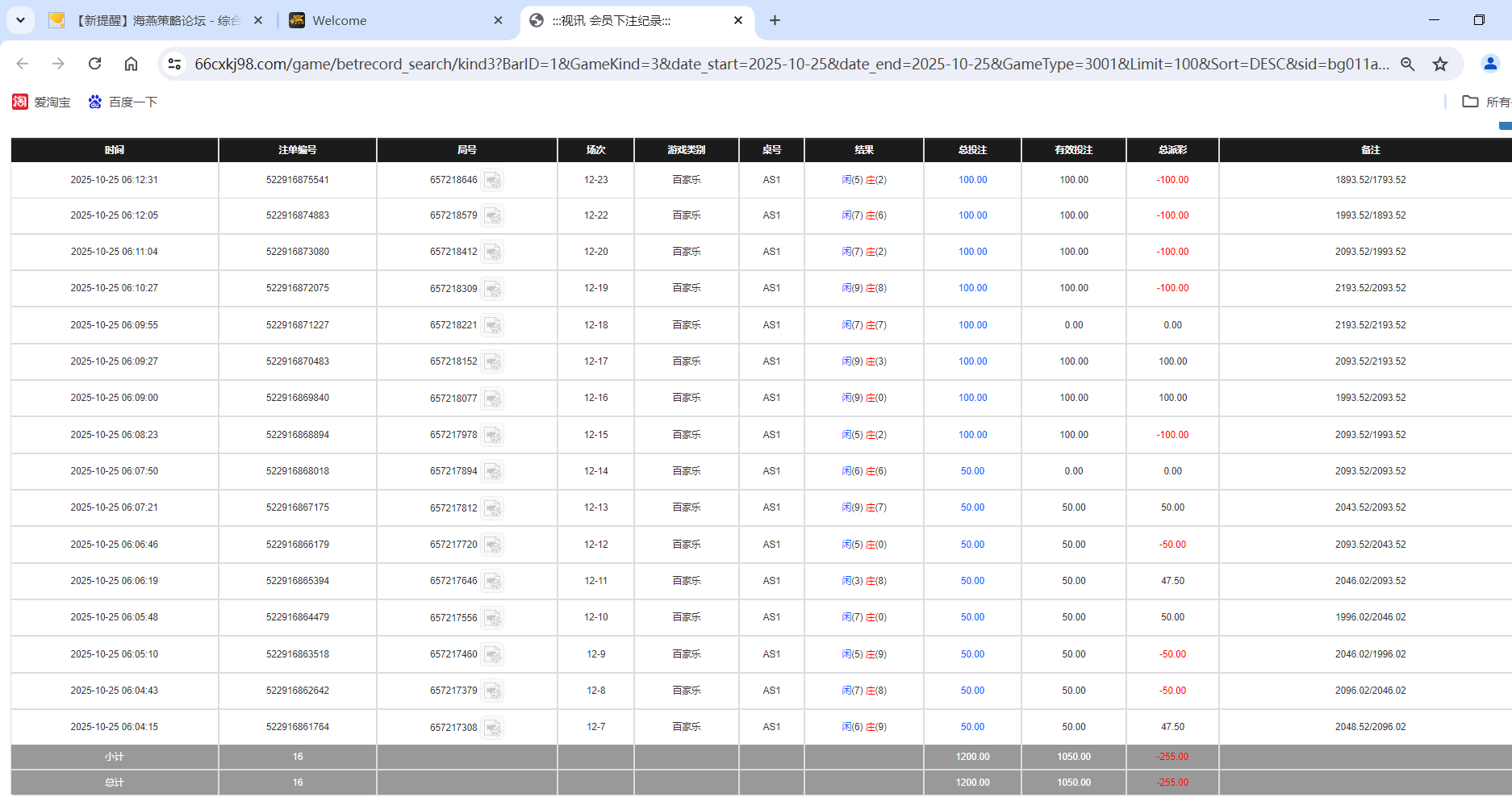Screen dimensions: 1512x810
Task: Click the 百度一下 bookmark link
Action: click(x=133, y=102)
